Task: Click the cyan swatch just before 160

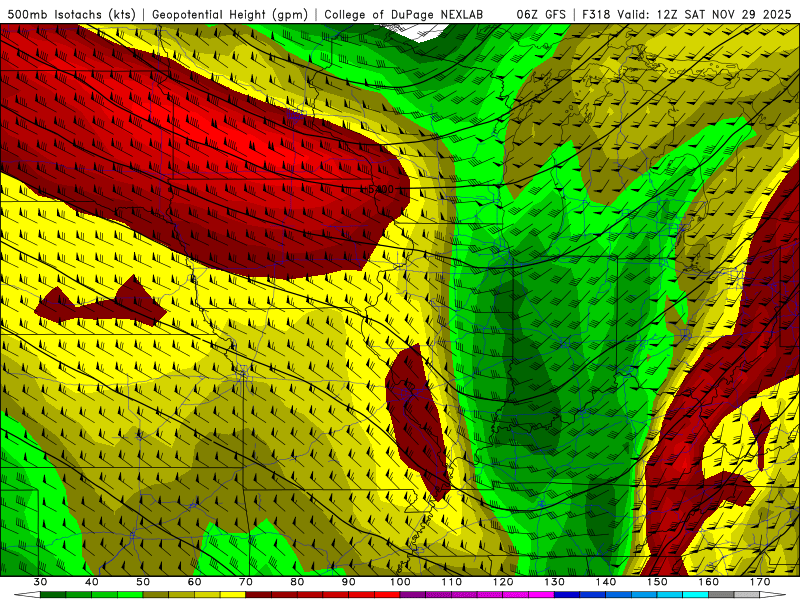Action: coord(696,595)
